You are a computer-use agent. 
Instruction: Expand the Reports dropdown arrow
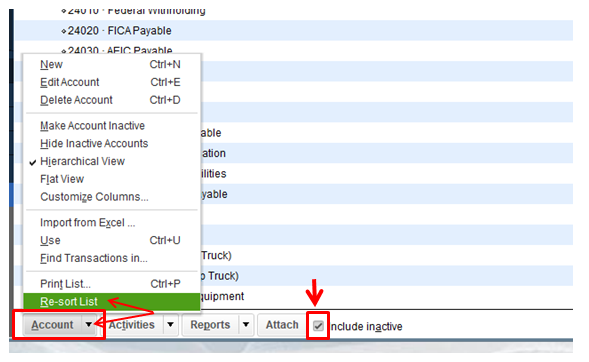point(246,325)
